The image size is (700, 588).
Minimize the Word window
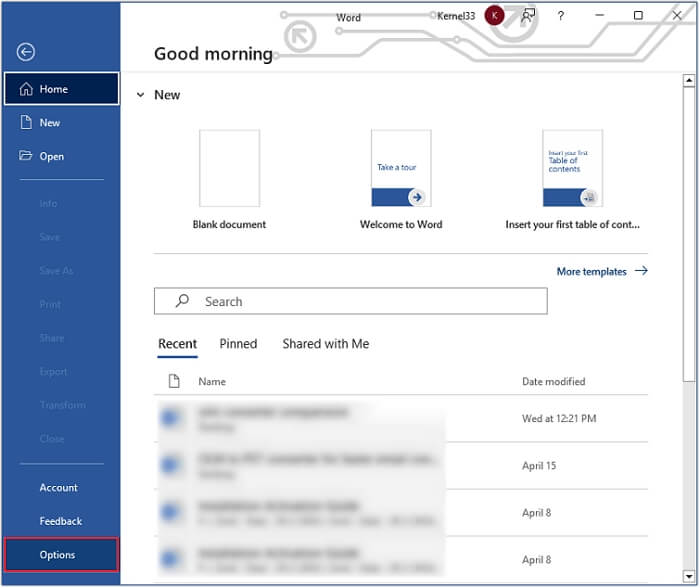click(600, 15)
